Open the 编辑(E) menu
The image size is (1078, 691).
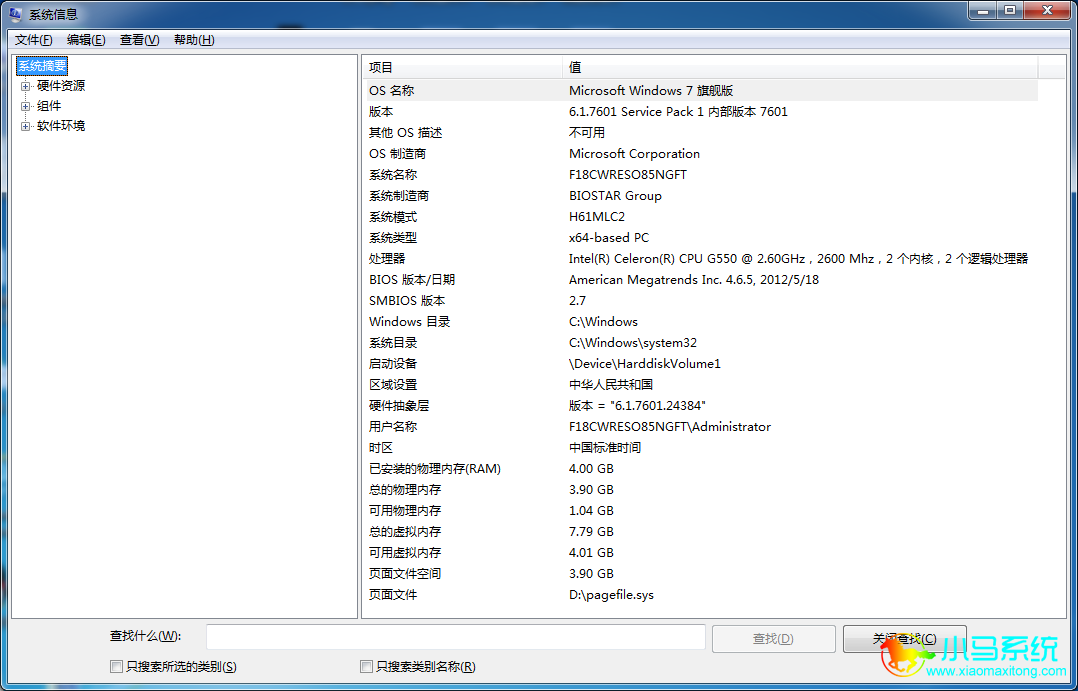pos(86,40)
